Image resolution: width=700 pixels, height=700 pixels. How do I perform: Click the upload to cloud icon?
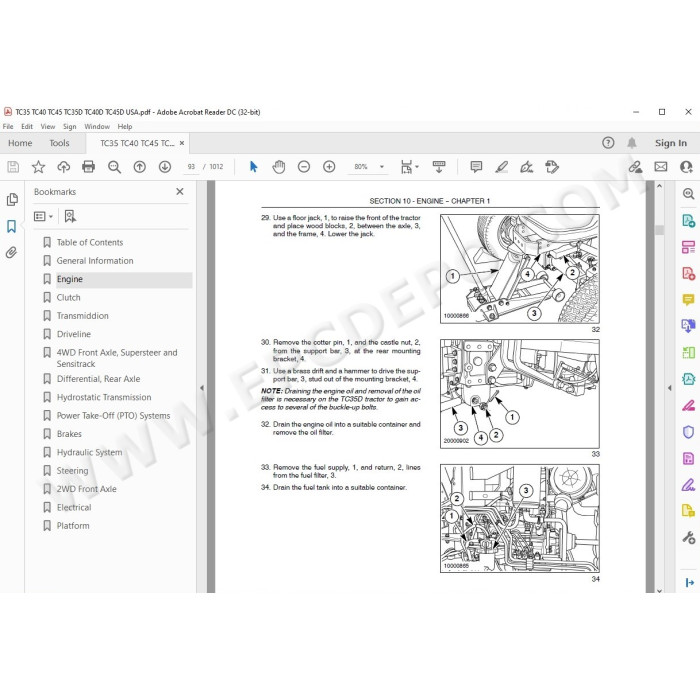click(63, 167)
